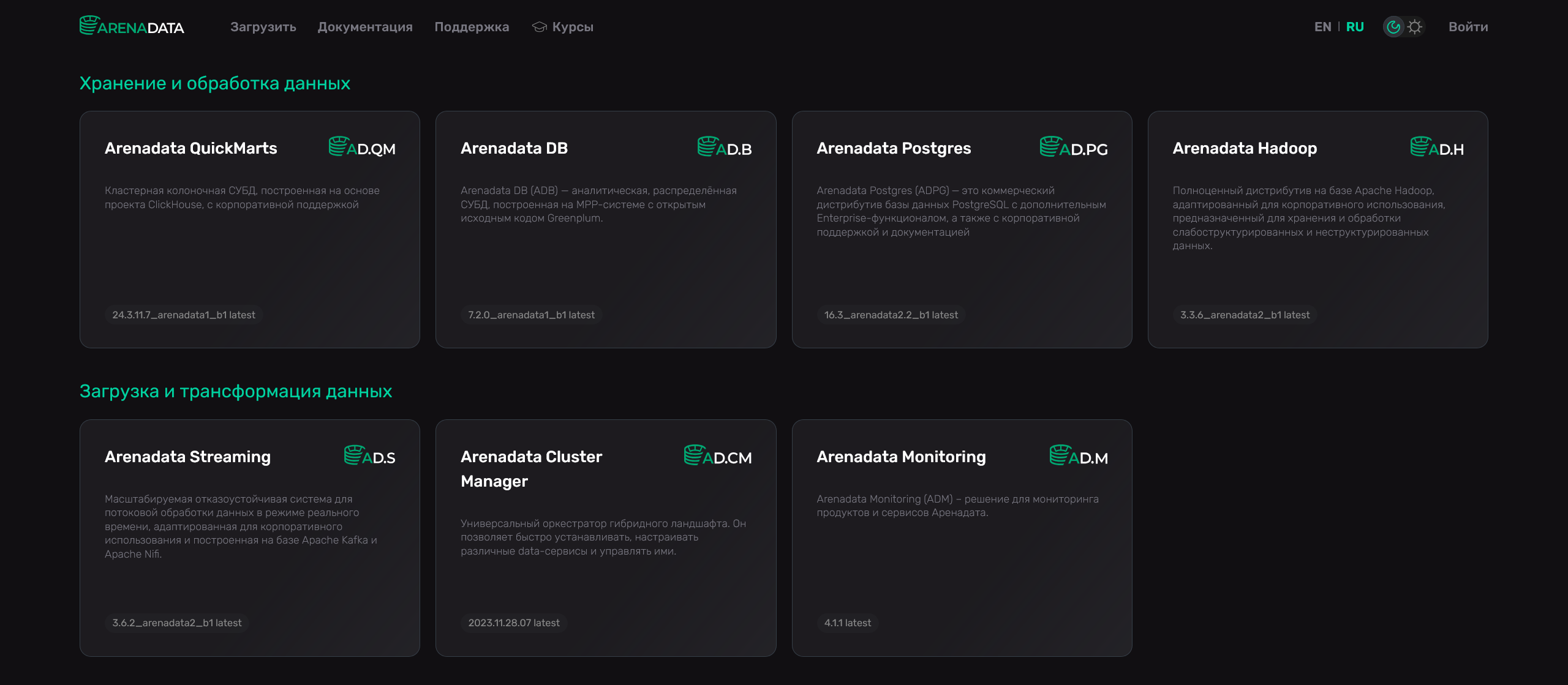Click the AD.H product logo

(x=1437, y=147)
